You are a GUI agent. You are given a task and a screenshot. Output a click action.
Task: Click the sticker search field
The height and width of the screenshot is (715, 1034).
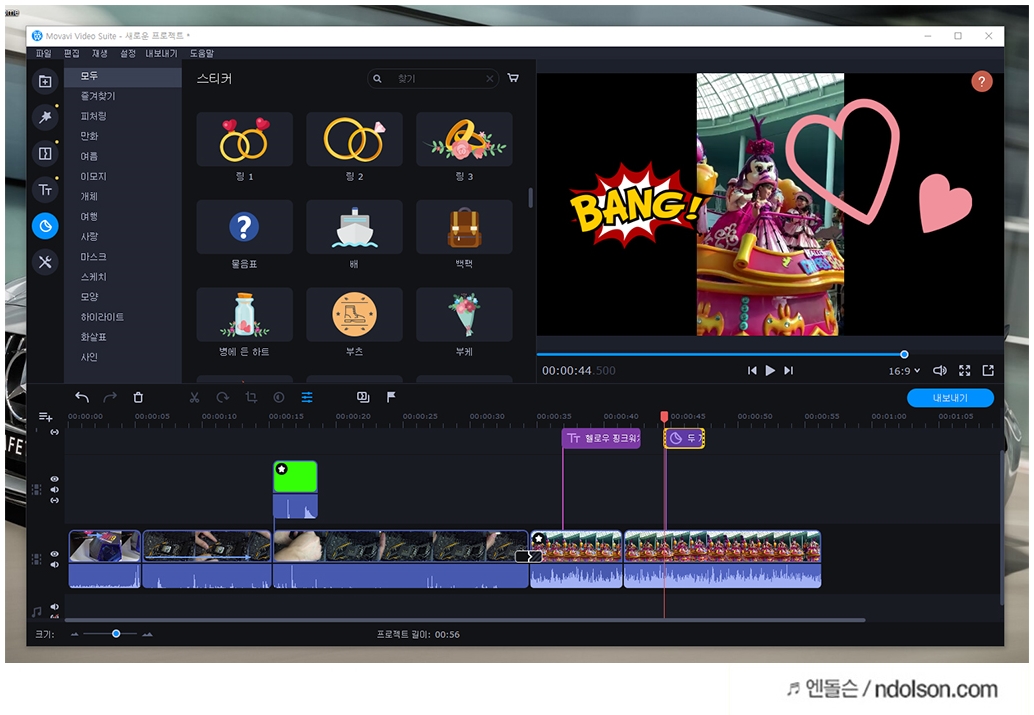tap(432, 78)
